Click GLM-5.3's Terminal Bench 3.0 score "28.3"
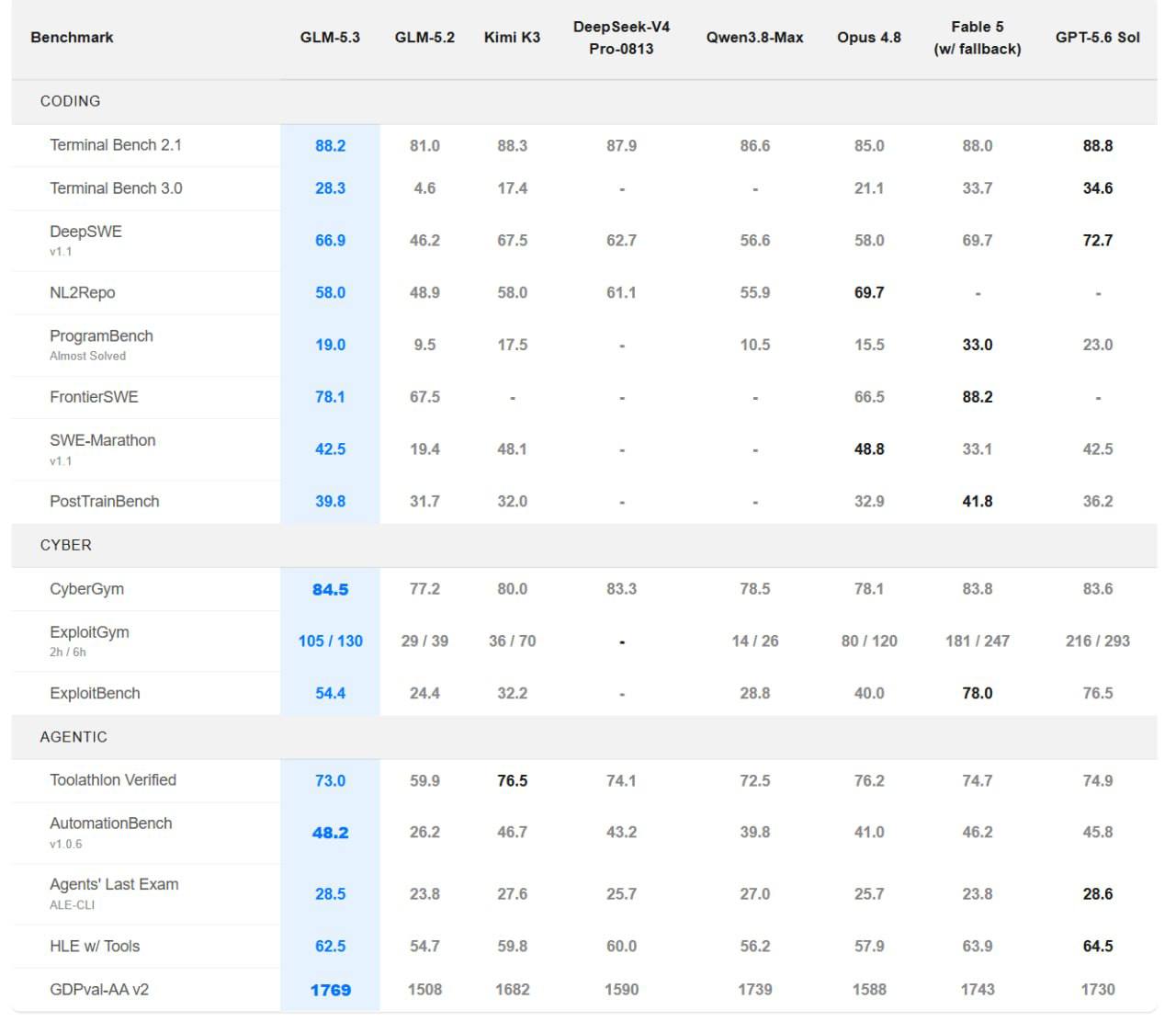 [330, 188]
